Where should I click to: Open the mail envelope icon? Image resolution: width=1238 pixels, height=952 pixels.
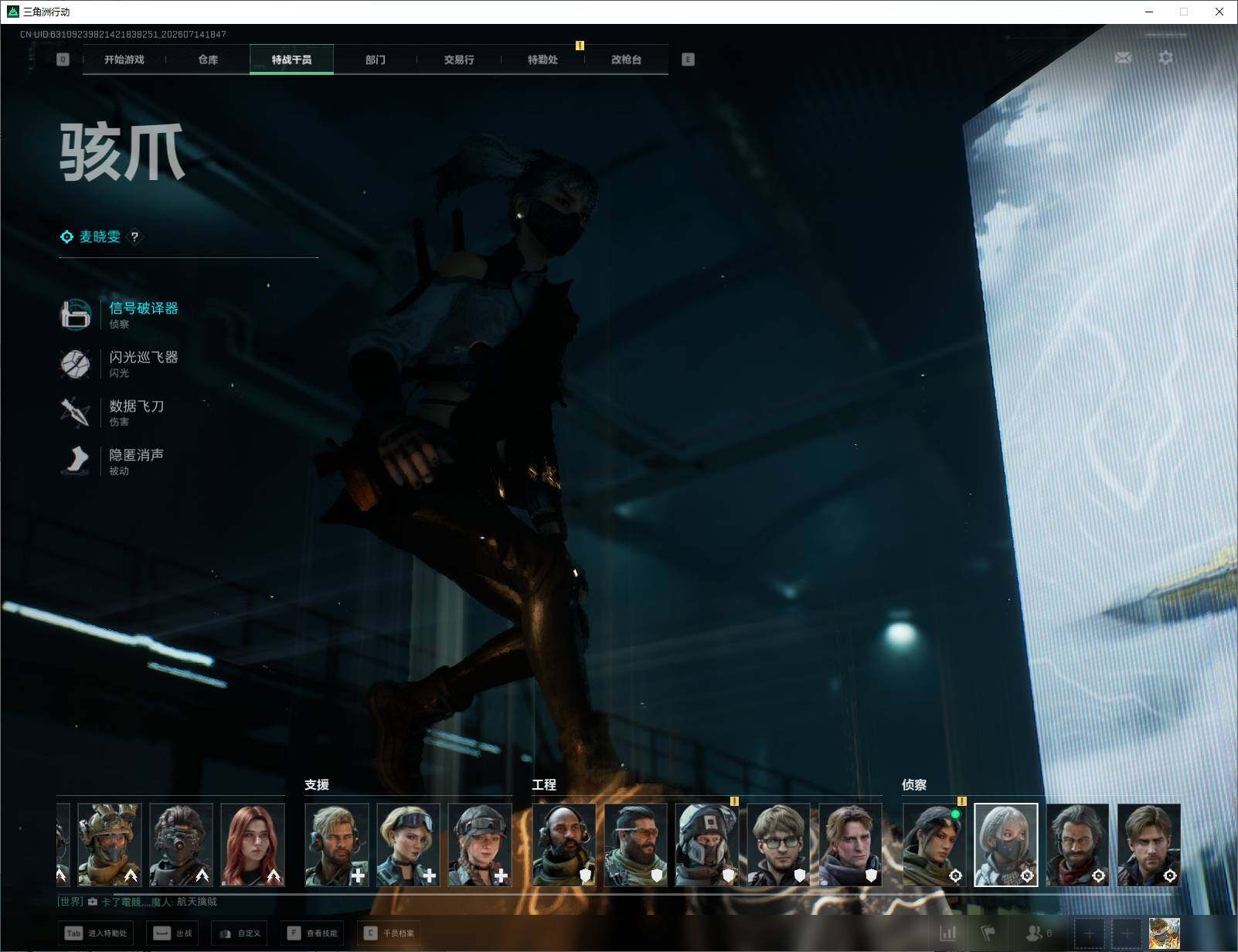(x=1123, y=58)
